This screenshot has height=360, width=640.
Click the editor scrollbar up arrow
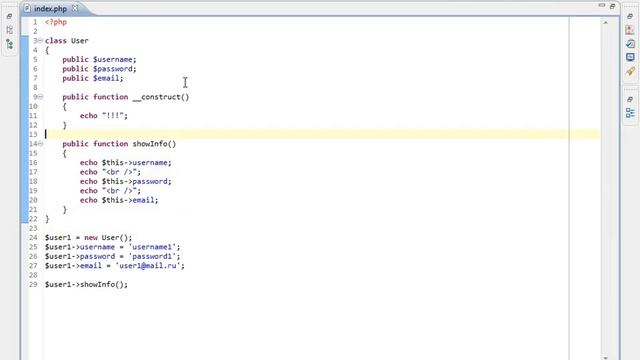tap(605, 23)
